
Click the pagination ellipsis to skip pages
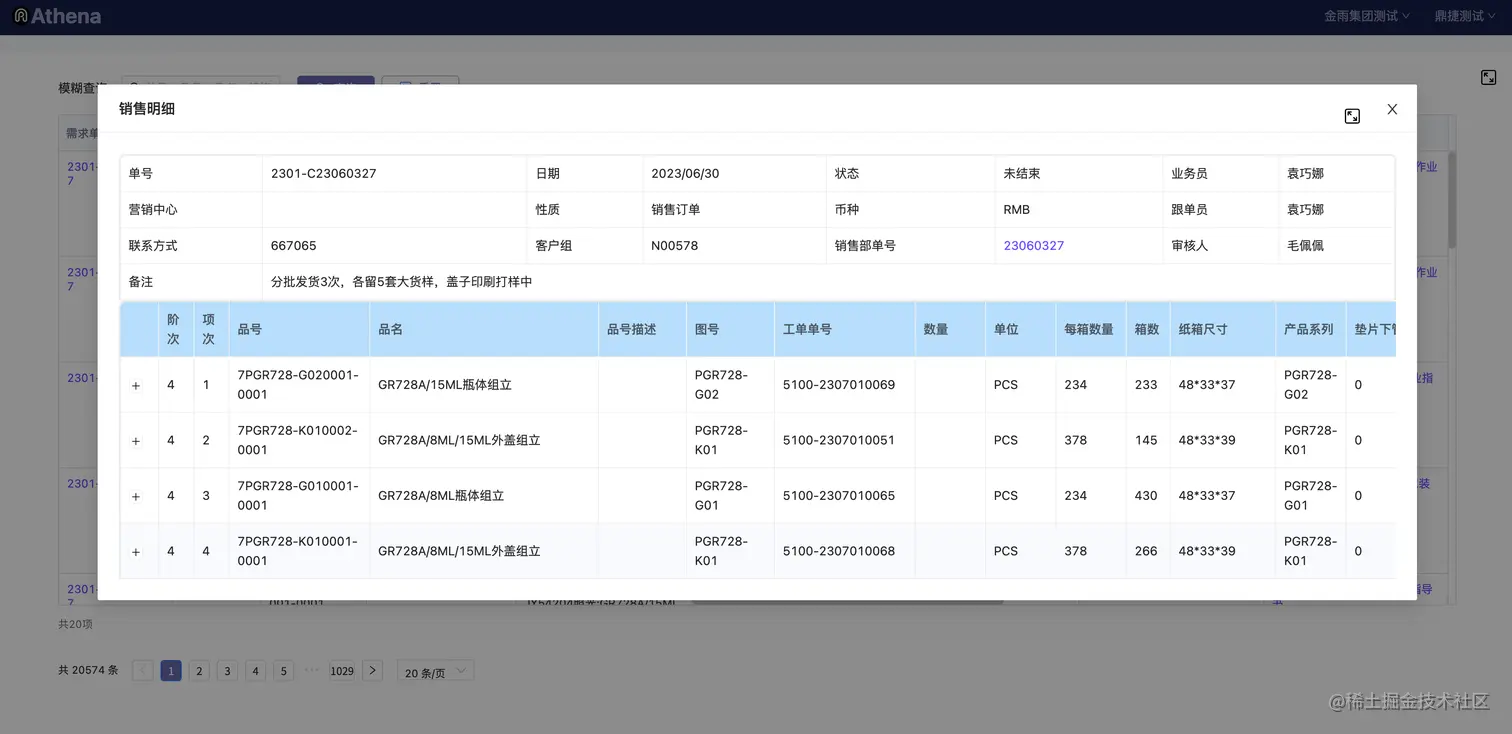[x=312, y=670]
